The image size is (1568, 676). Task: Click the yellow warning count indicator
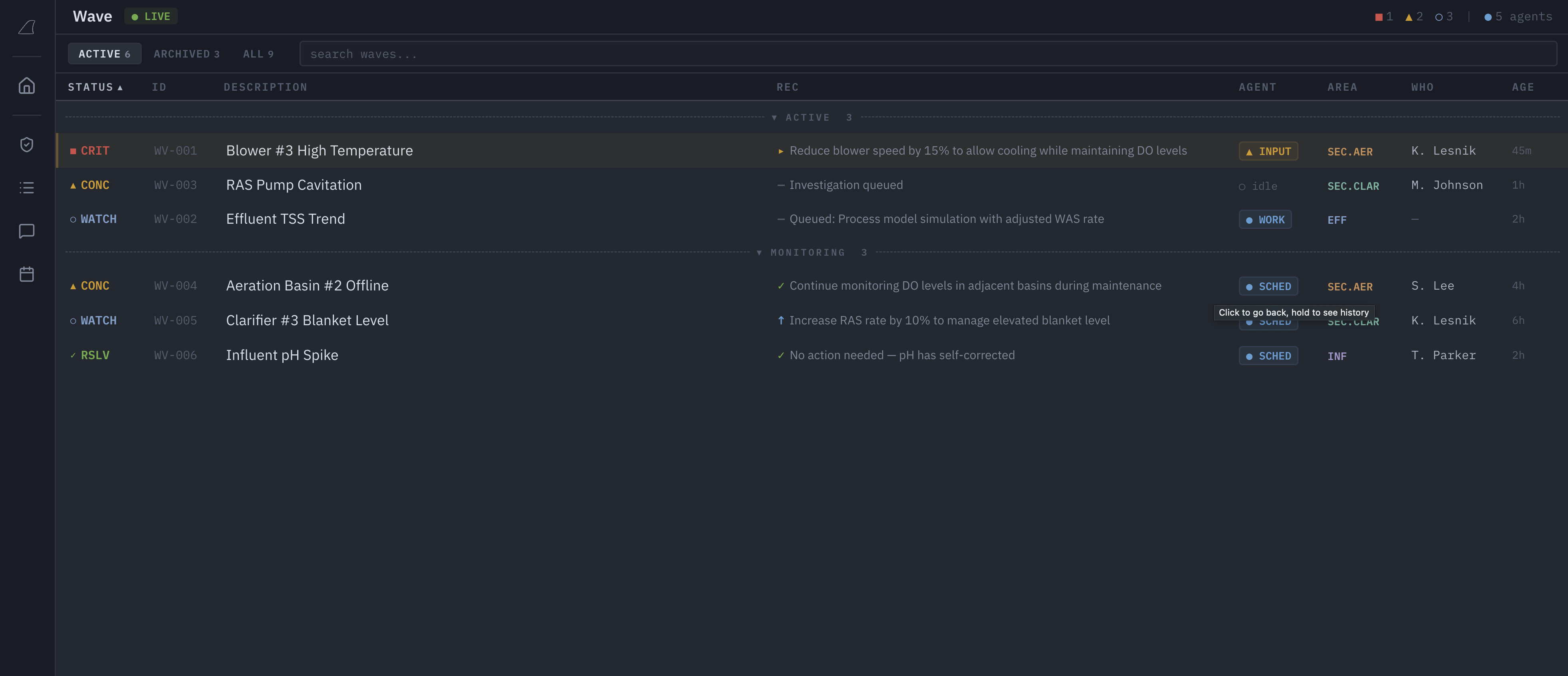[1413, 16]
